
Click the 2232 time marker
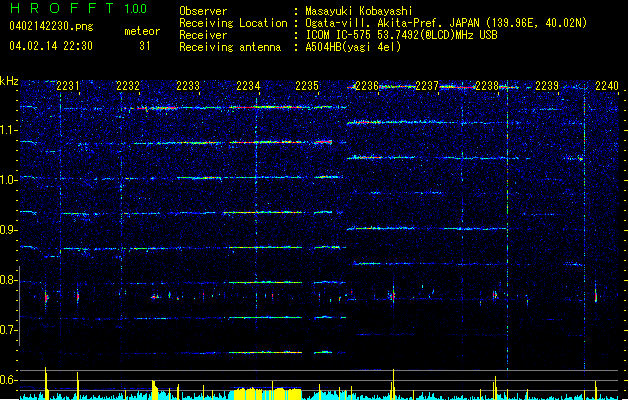(128, 86)
